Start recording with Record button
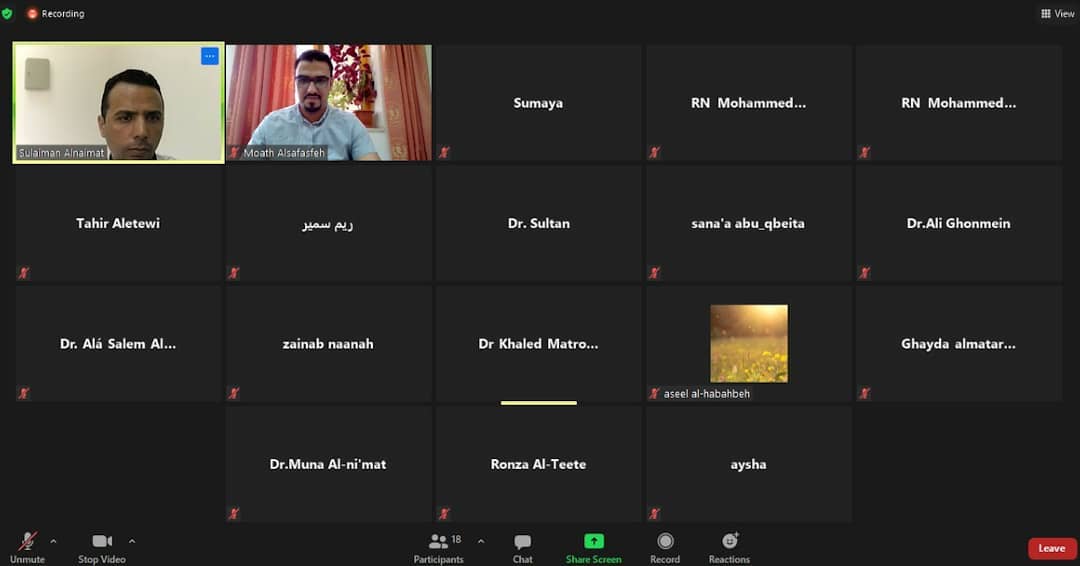 click(665, 543)
